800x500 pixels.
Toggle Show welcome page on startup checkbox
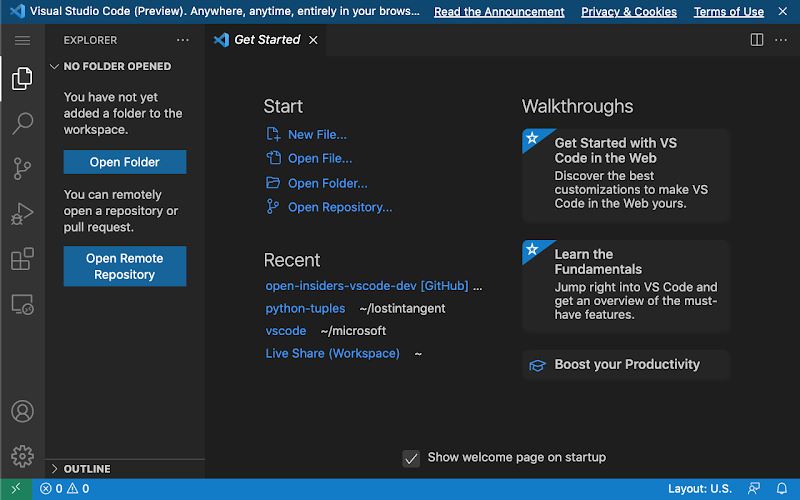411,458
